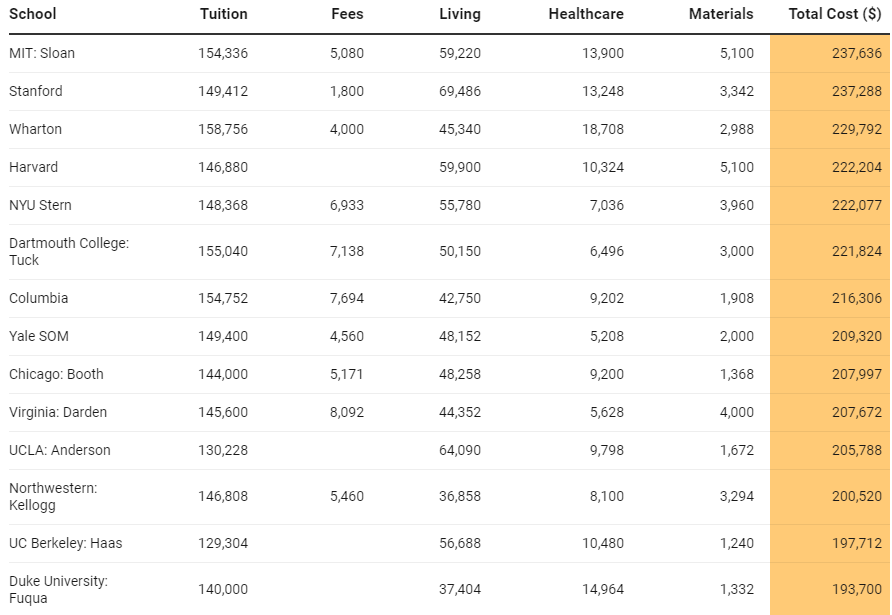Sort by the Tuition column header
Screen dimensions: 892x615
[x=223, y=14]
